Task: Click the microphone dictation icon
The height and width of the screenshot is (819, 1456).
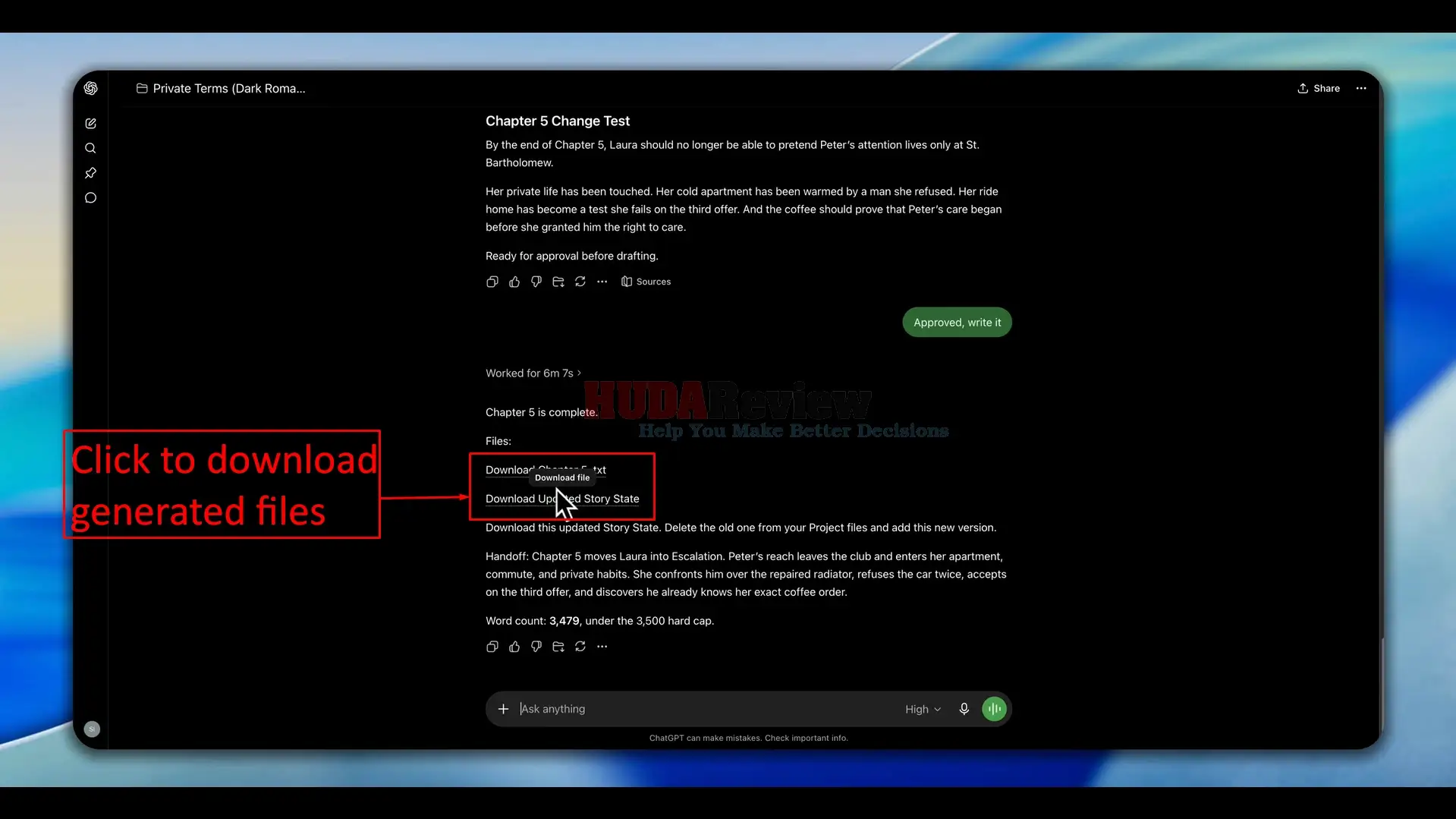Action: pyautogui.click(x=964, y=709)
